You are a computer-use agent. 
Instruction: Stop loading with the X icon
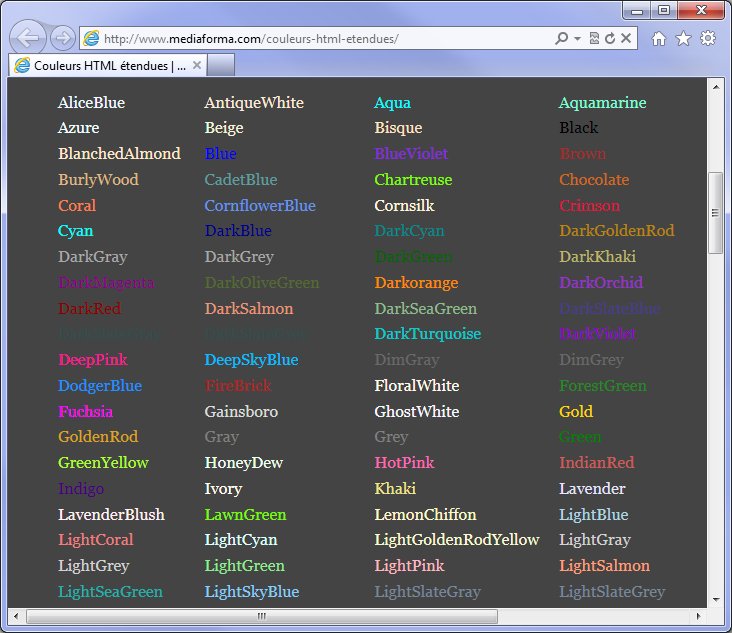tap(626, 39)
